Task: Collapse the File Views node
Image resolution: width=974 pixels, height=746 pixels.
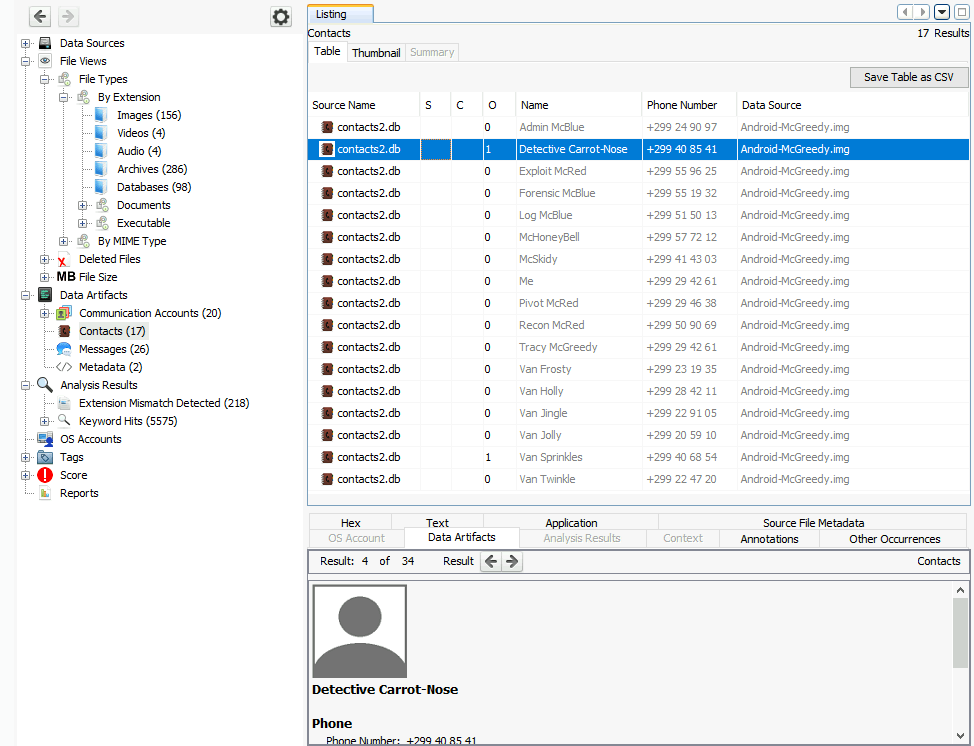Action: point(25,61)
